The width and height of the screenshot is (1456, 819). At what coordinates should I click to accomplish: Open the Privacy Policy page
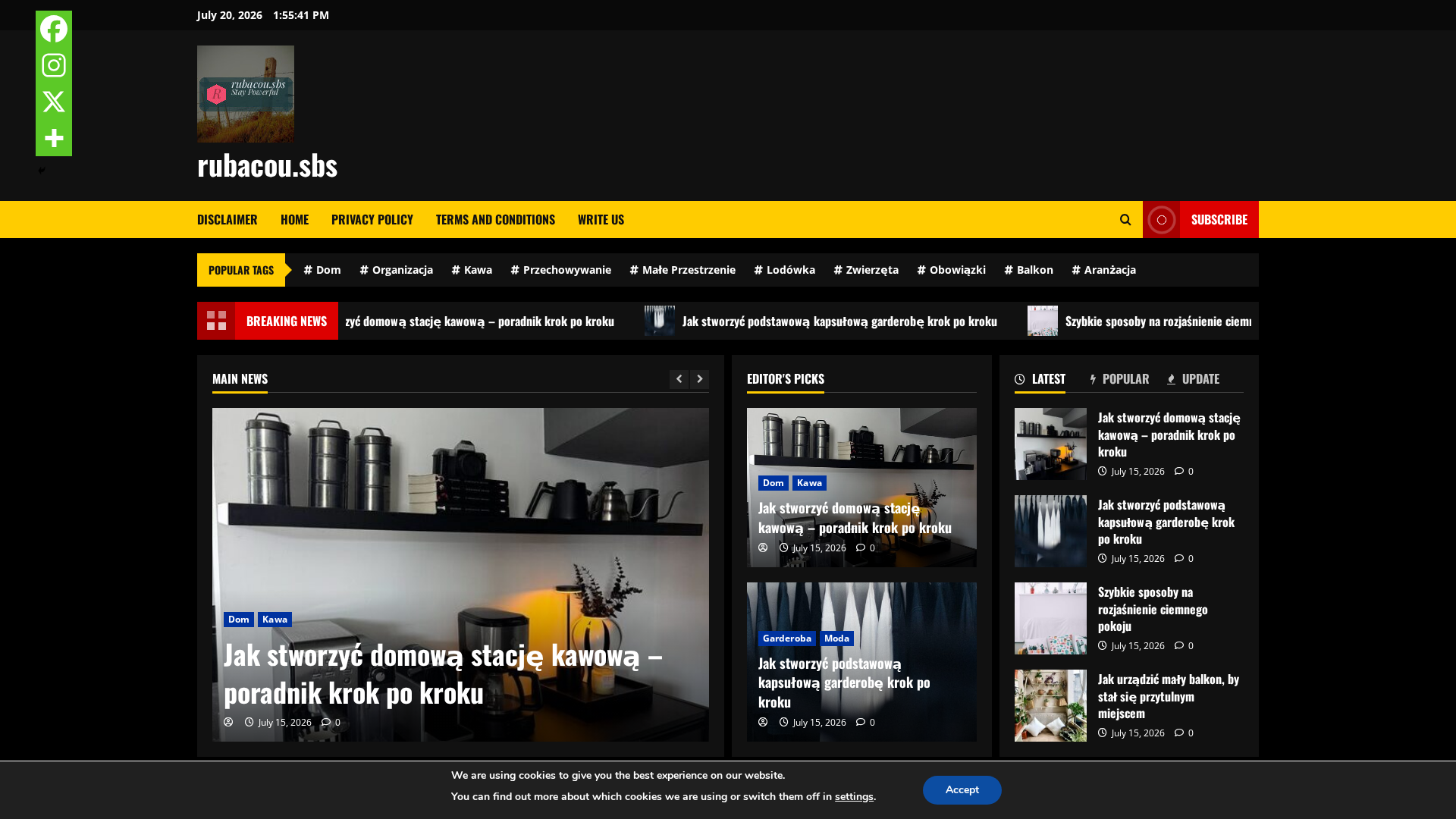(x=372, y=219)
